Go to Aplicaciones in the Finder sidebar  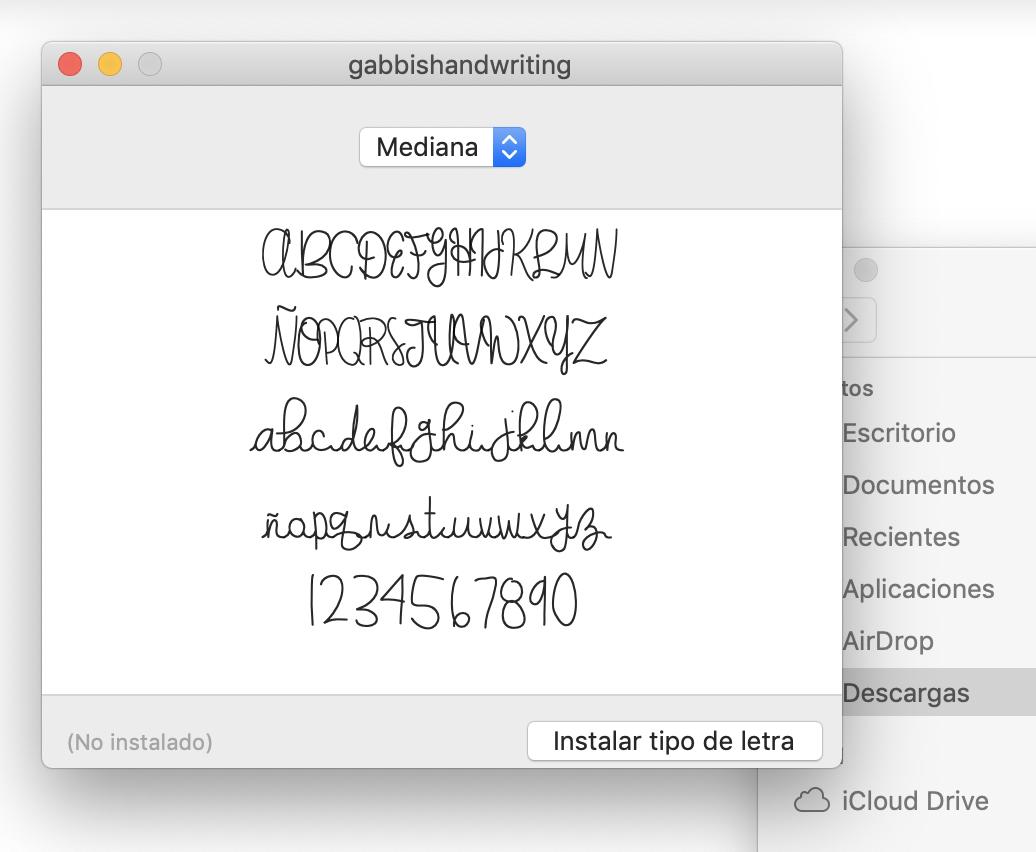(918, 589)
